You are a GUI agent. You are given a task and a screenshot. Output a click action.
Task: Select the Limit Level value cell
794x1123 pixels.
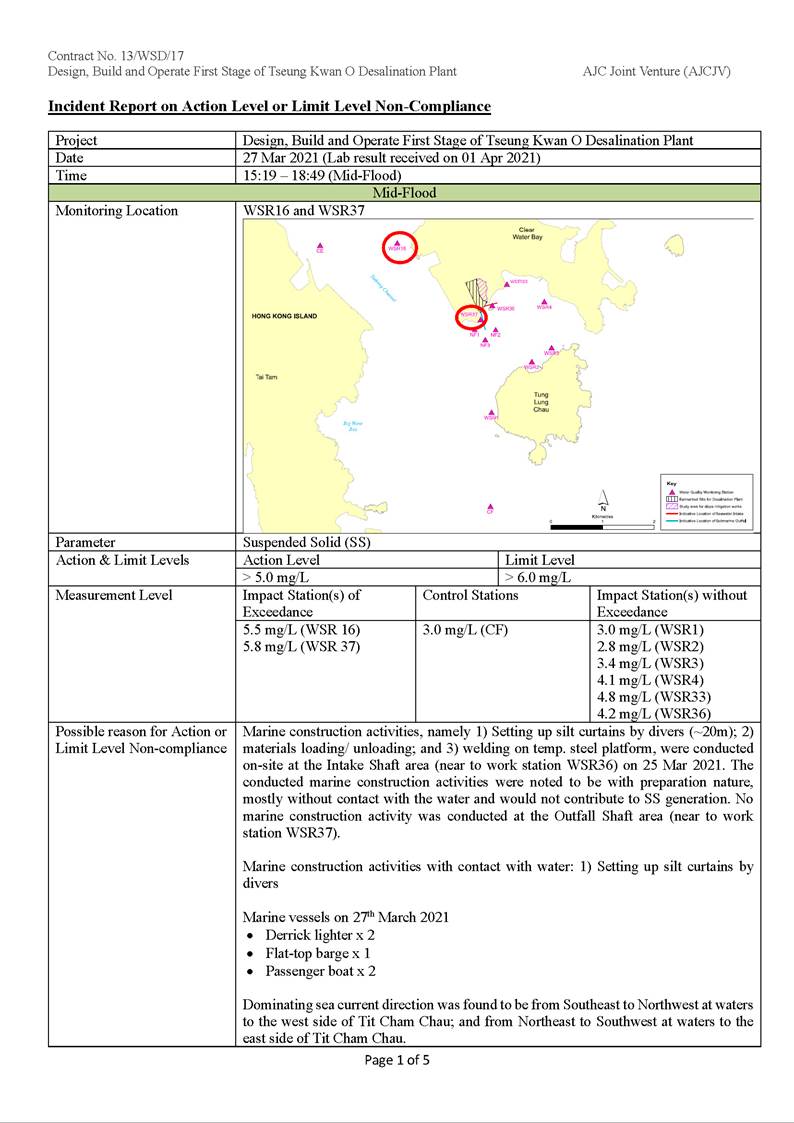point(629,578)
